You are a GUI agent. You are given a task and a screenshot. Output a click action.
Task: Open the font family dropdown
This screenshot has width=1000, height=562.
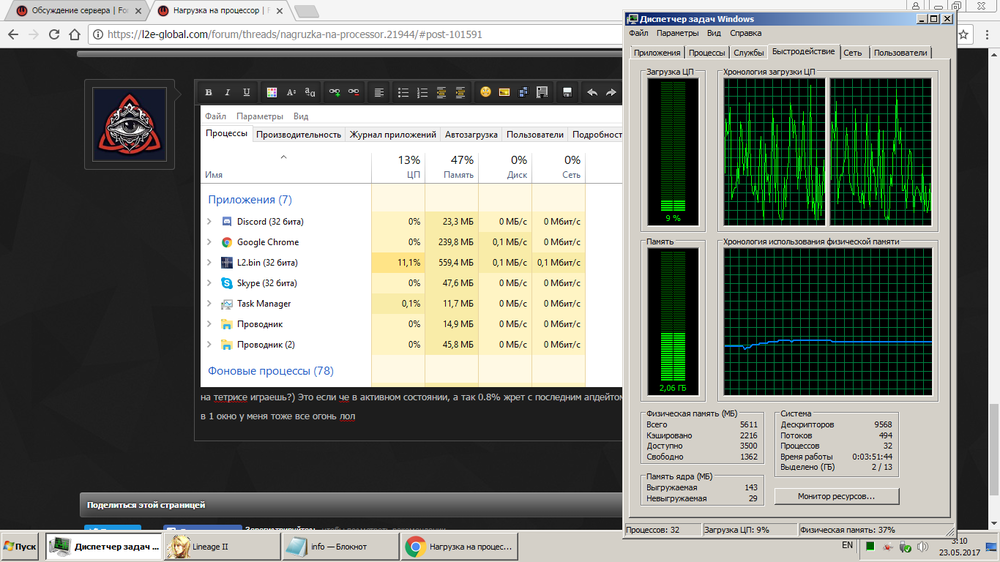pyautogui.click(x=310, y=92)
